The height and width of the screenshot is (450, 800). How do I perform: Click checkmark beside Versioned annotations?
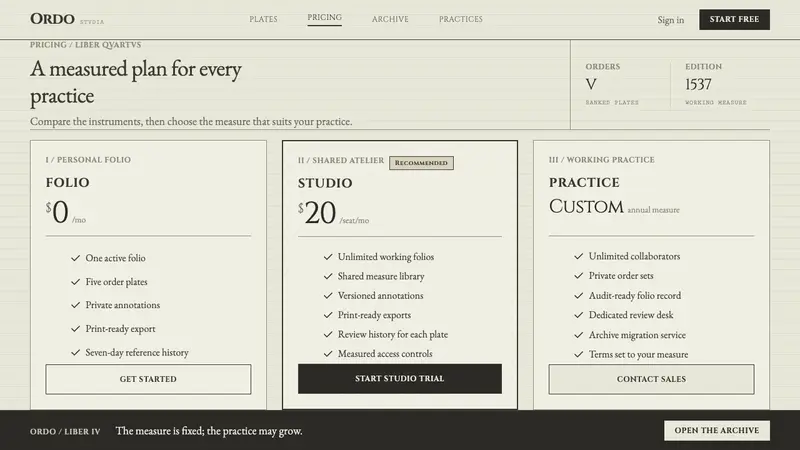(x=328, y=295)
